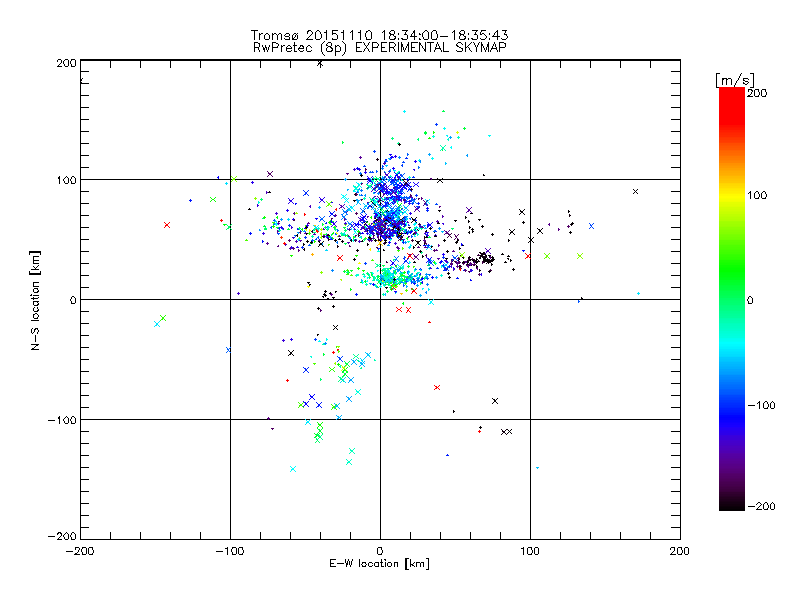Click the "100" tick label on N-S axis
Viewport: 800px width, 600px height.
tap(66, 180)
